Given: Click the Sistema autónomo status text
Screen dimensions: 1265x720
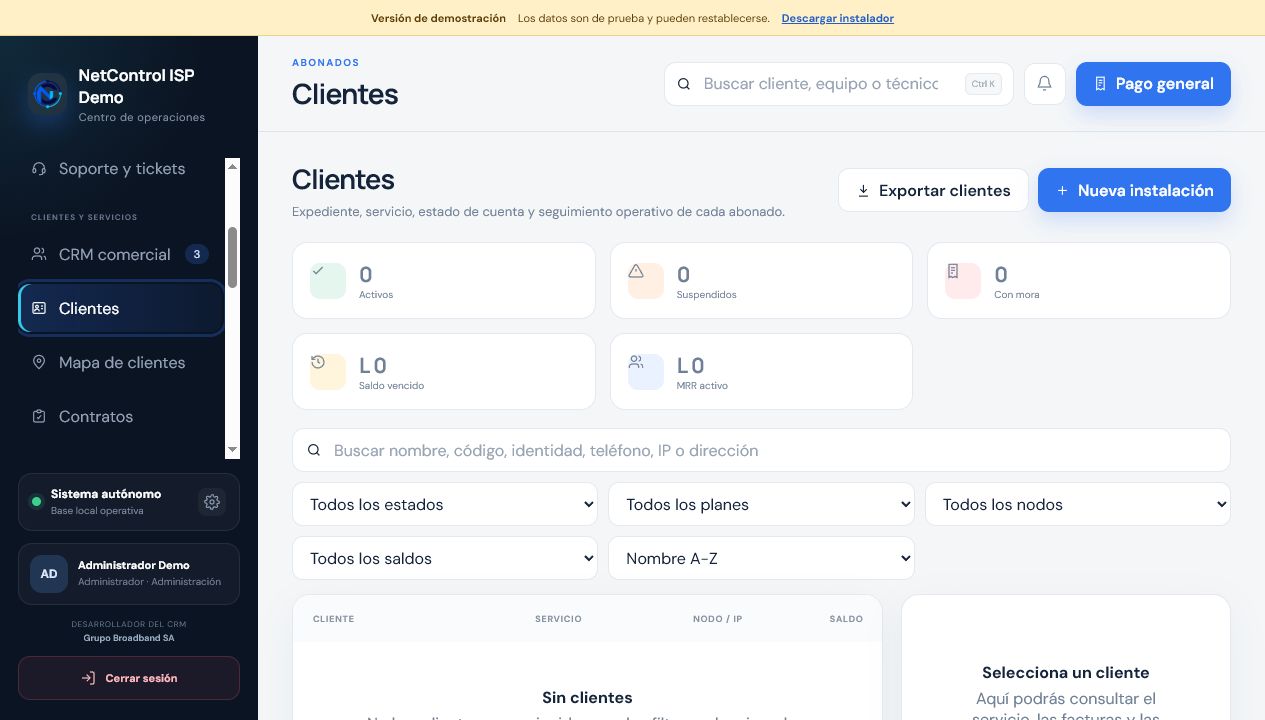Looking at the screenshot, I should (x=106, y=494).
